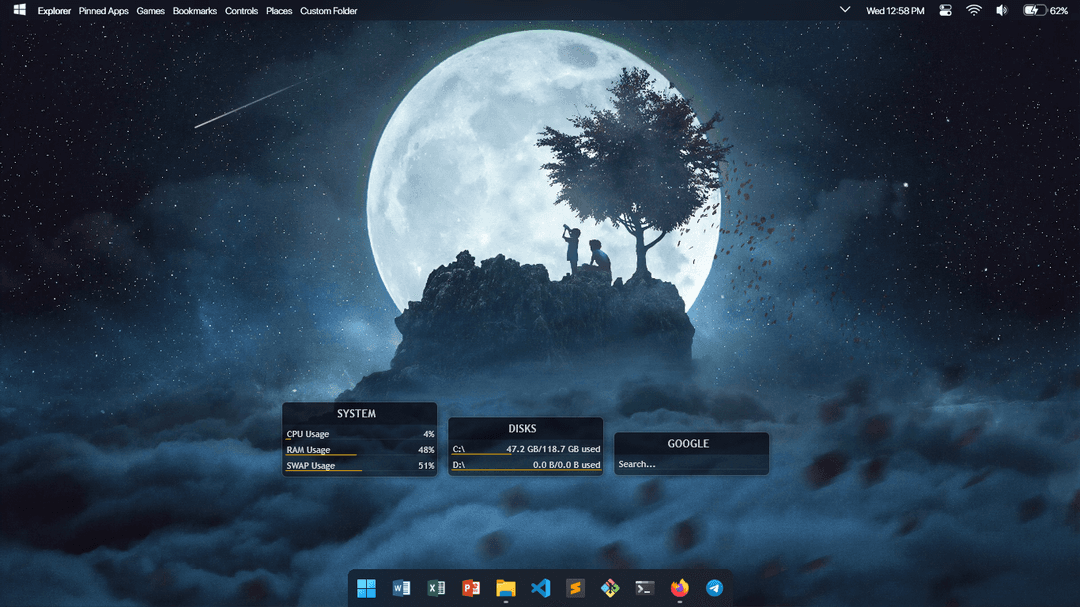1080x607 pixels.
Task: Click the Google Search... input field
Action: pos(691,464)
